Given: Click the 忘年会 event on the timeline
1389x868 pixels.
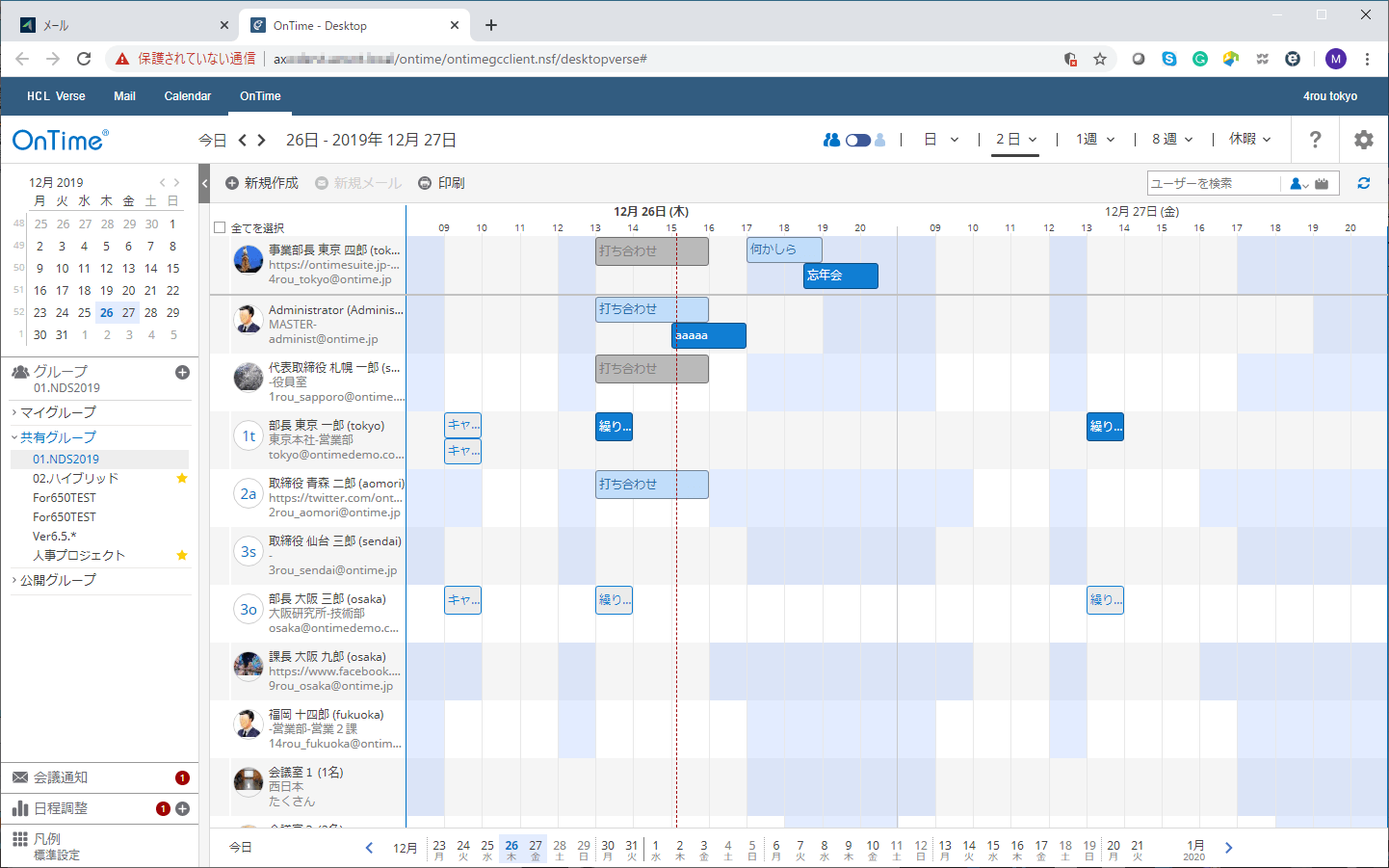Looking at the screenshot, I should 839,276.
